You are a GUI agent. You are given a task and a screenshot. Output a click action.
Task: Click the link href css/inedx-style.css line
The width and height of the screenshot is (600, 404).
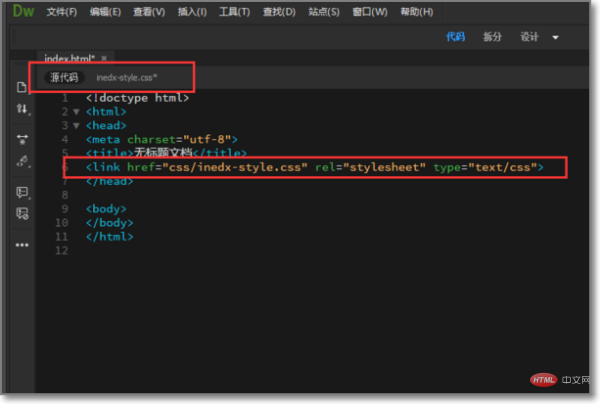pos(315,167)
